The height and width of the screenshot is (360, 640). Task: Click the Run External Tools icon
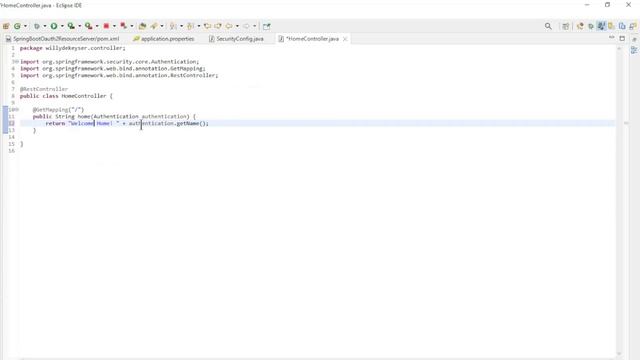pos(89,26)
